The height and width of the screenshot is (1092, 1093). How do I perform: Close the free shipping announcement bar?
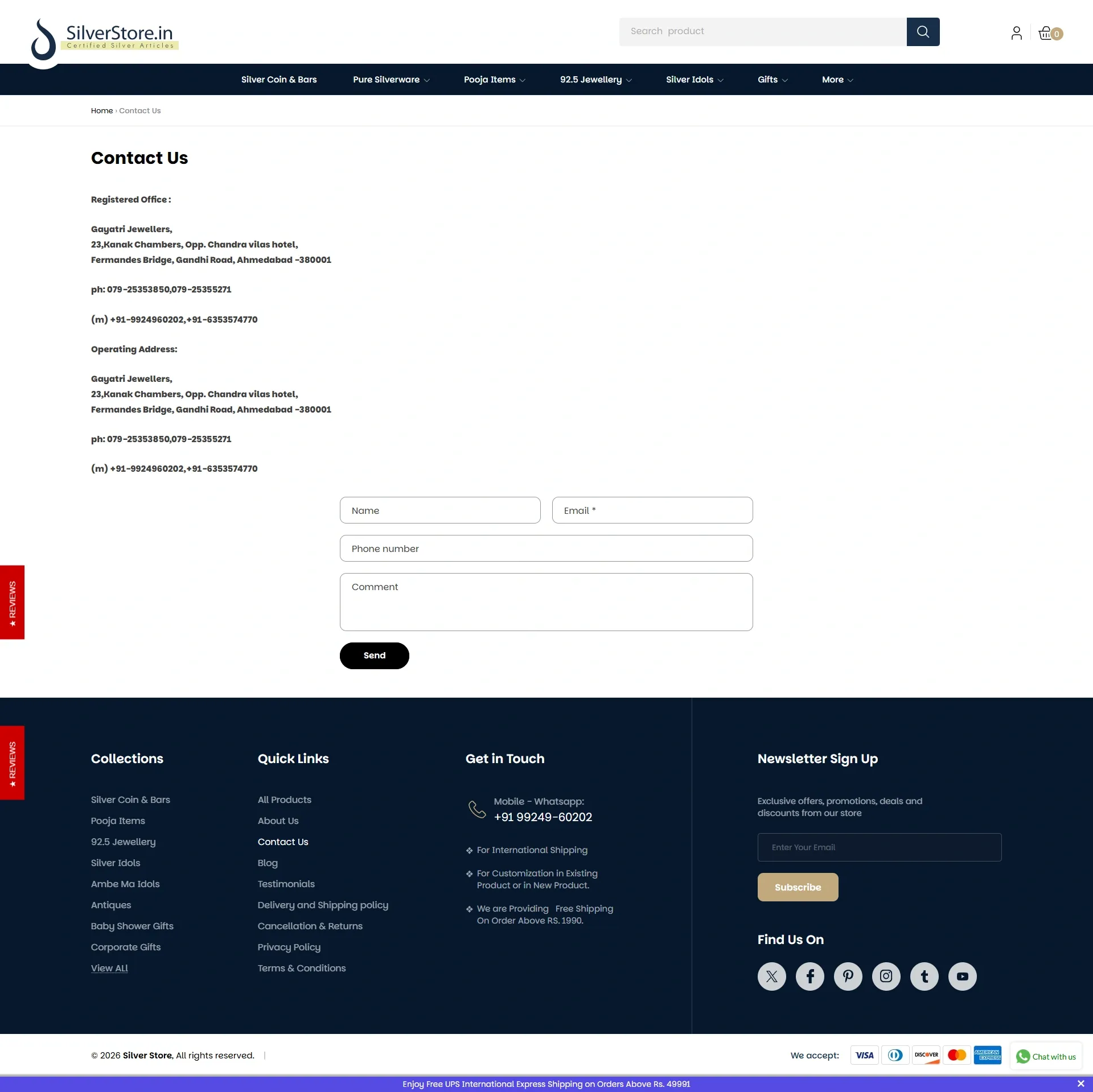(x=1080, y=1083)
